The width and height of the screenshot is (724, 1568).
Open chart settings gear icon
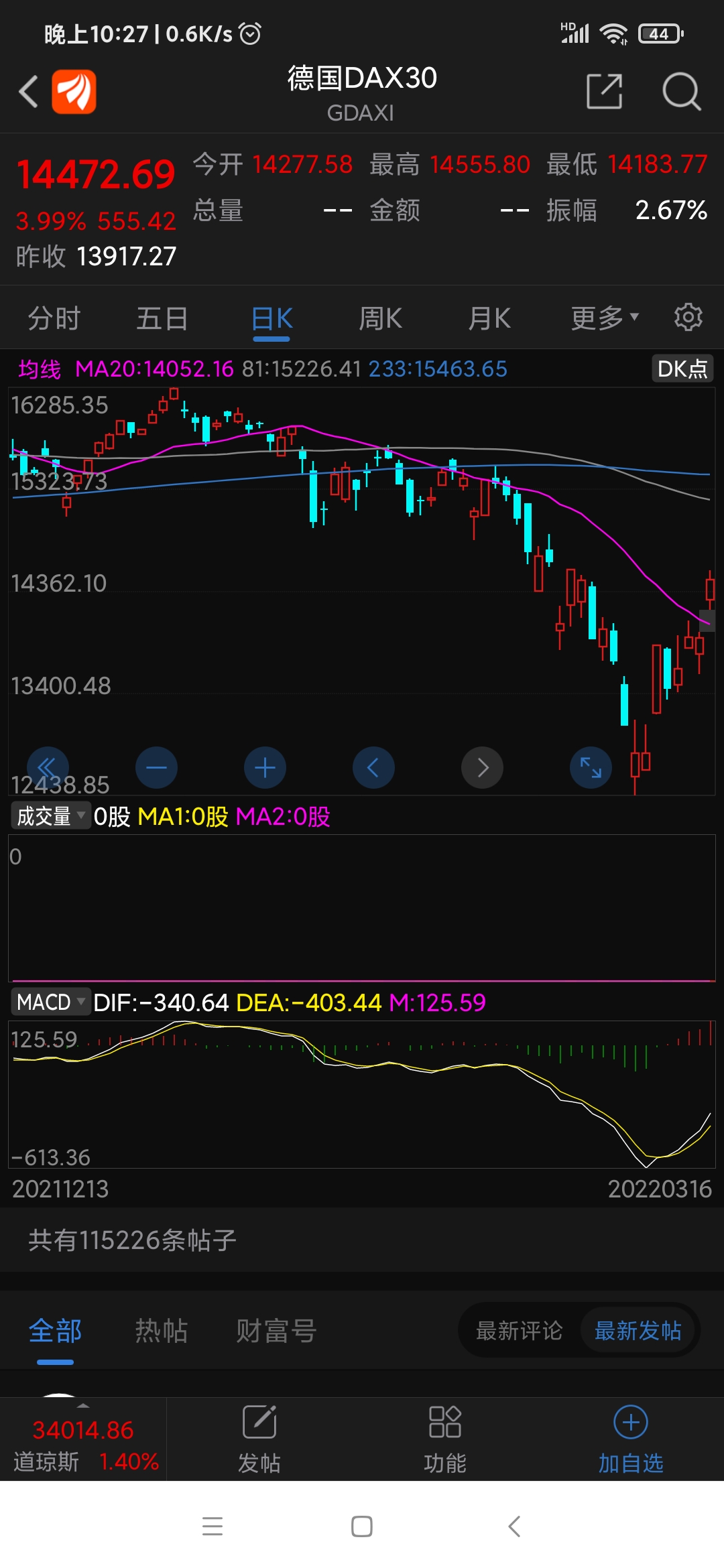(688, 317)
